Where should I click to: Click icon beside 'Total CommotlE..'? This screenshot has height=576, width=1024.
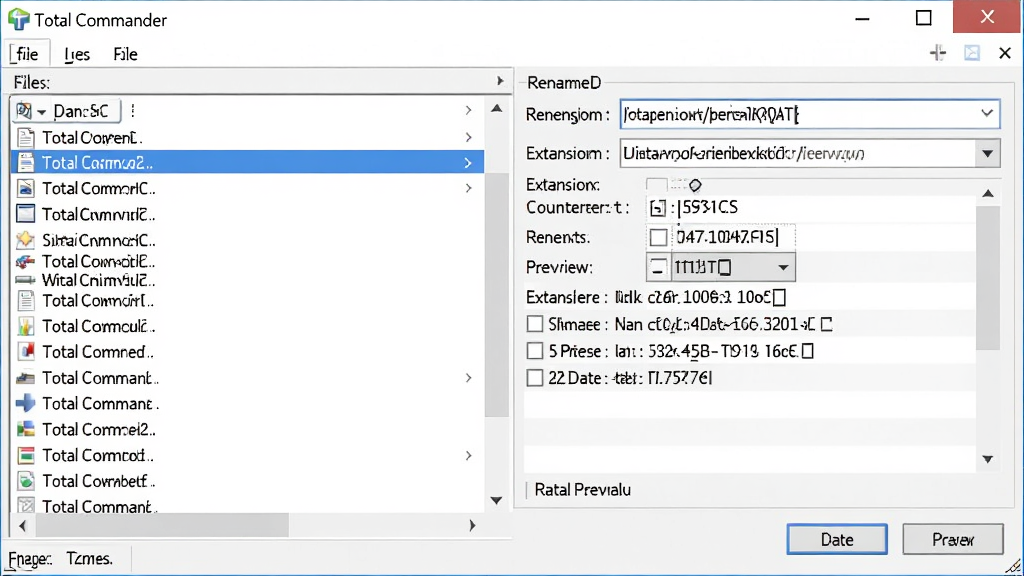pos(25,261)
